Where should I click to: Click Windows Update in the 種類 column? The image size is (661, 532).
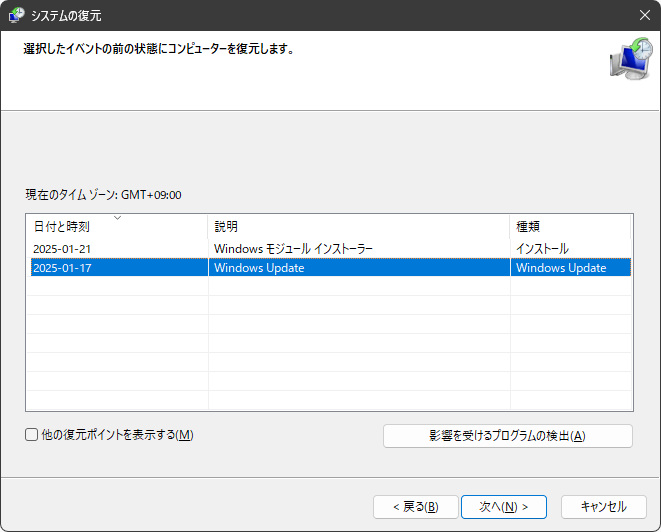click(x=561, y=268)
